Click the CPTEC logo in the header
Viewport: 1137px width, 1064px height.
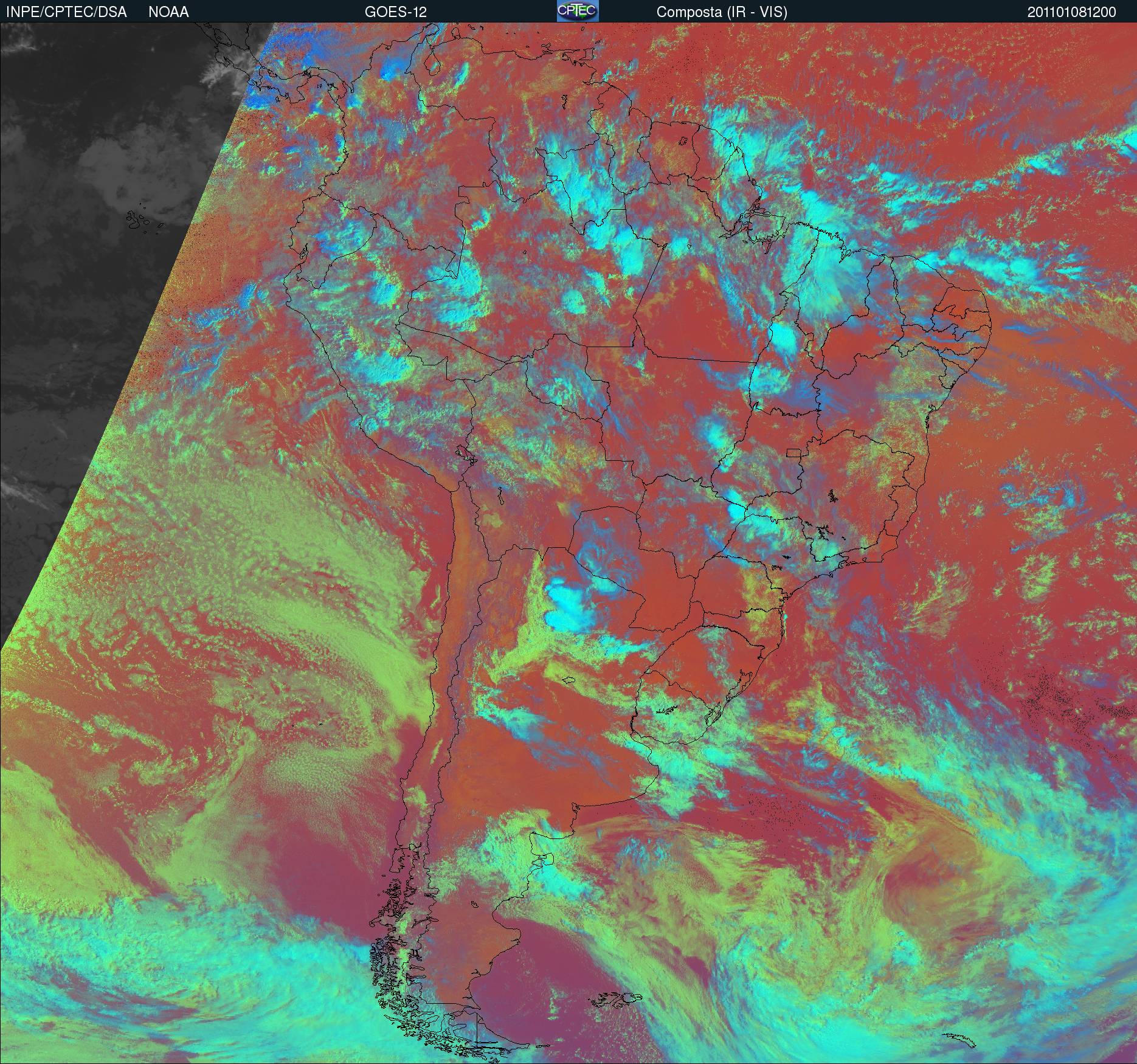578,11
